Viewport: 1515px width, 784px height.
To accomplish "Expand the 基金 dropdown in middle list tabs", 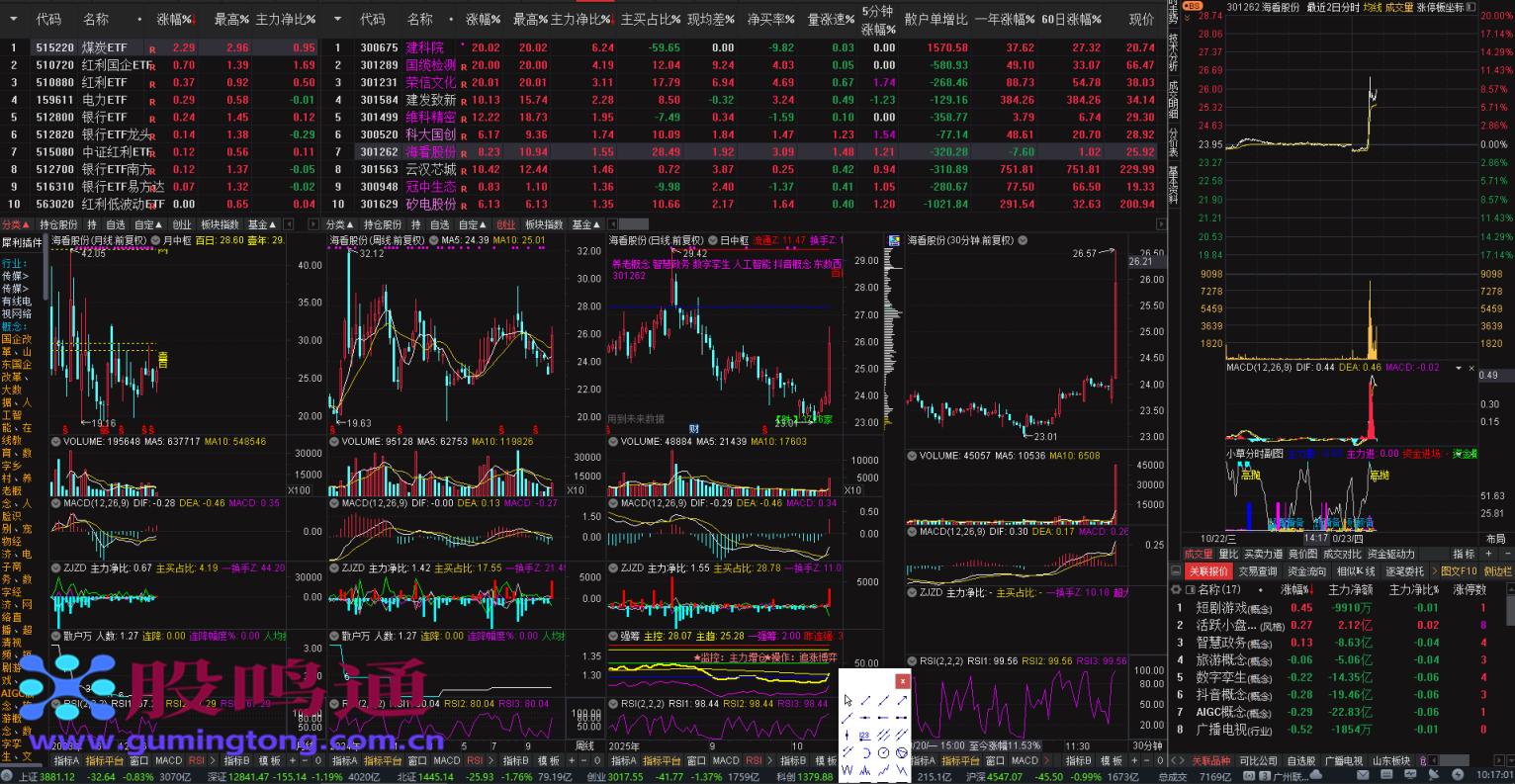I will tap(585, 224).
